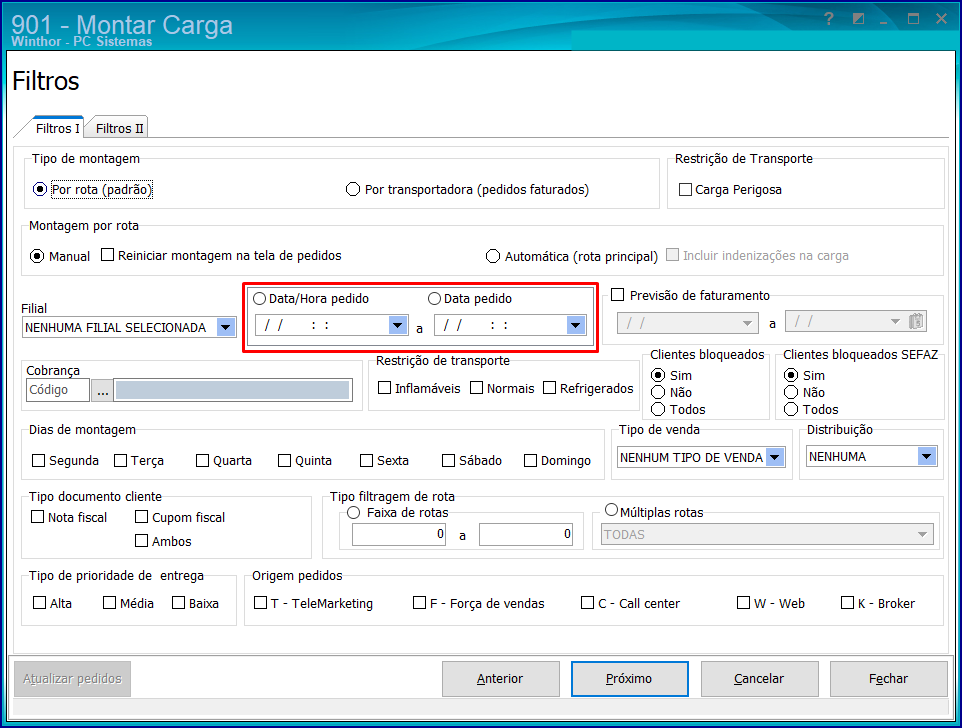Check Baixa delivery priority
Image resolution: width=962 pixels, height=728 pixels.
(179, 603)
